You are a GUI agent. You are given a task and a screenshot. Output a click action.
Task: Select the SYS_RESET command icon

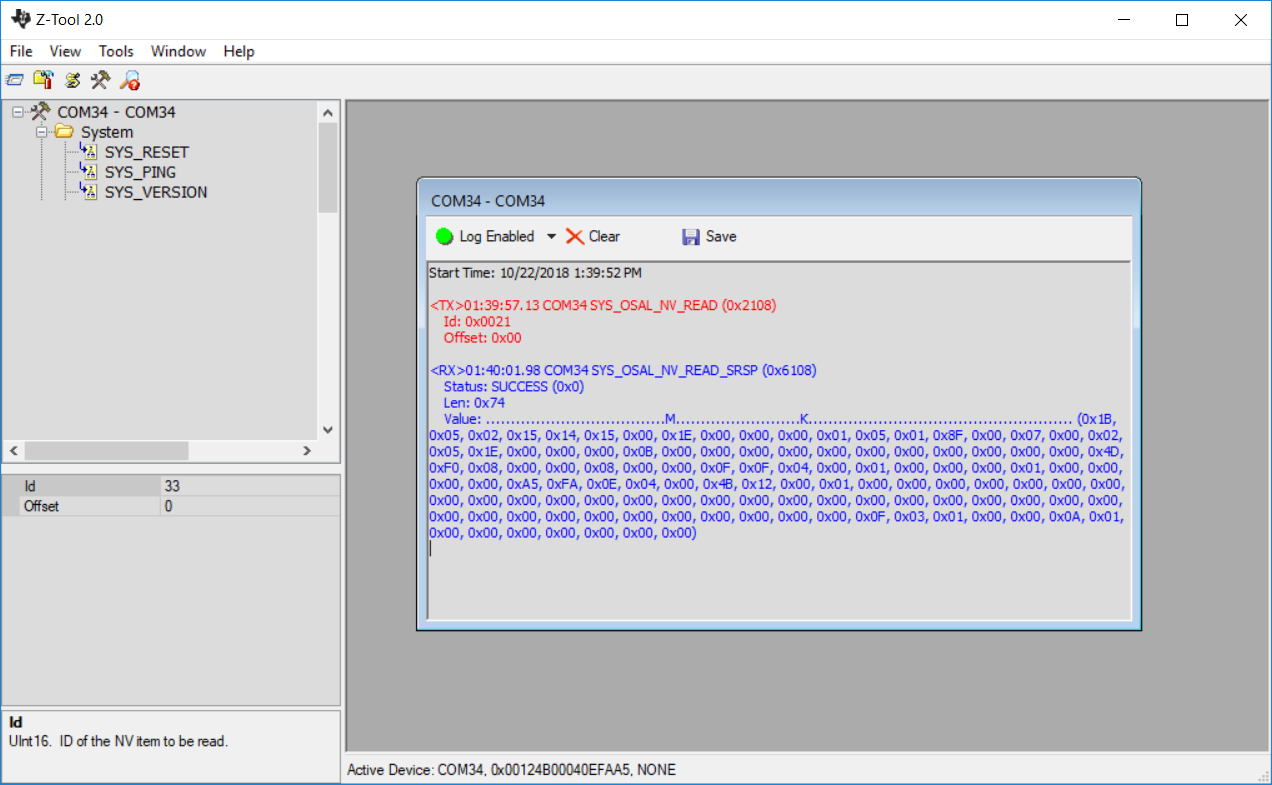click(90, 152)
